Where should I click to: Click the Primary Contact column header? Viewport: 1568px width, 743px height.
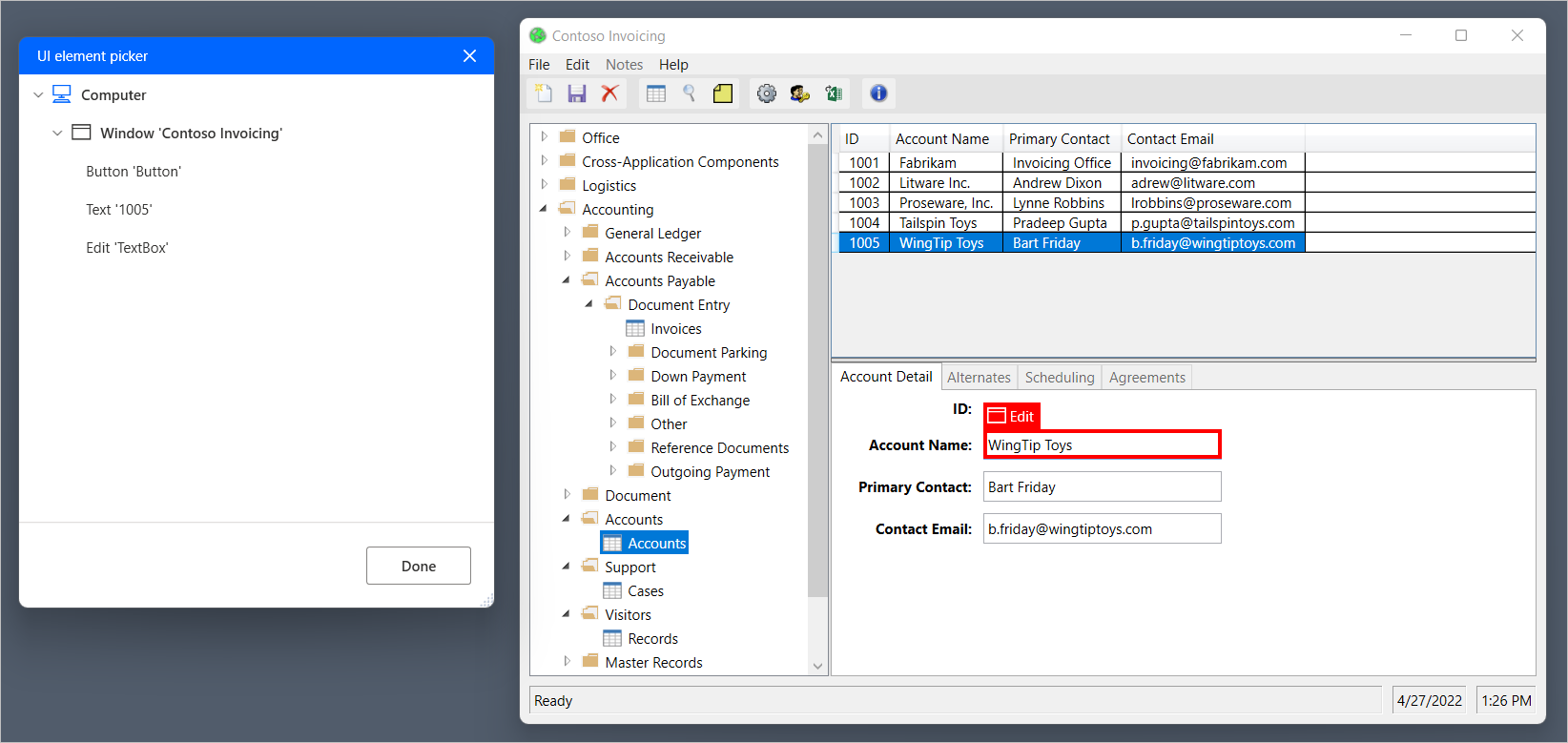pyautogui.click(x=1062, y=139)
